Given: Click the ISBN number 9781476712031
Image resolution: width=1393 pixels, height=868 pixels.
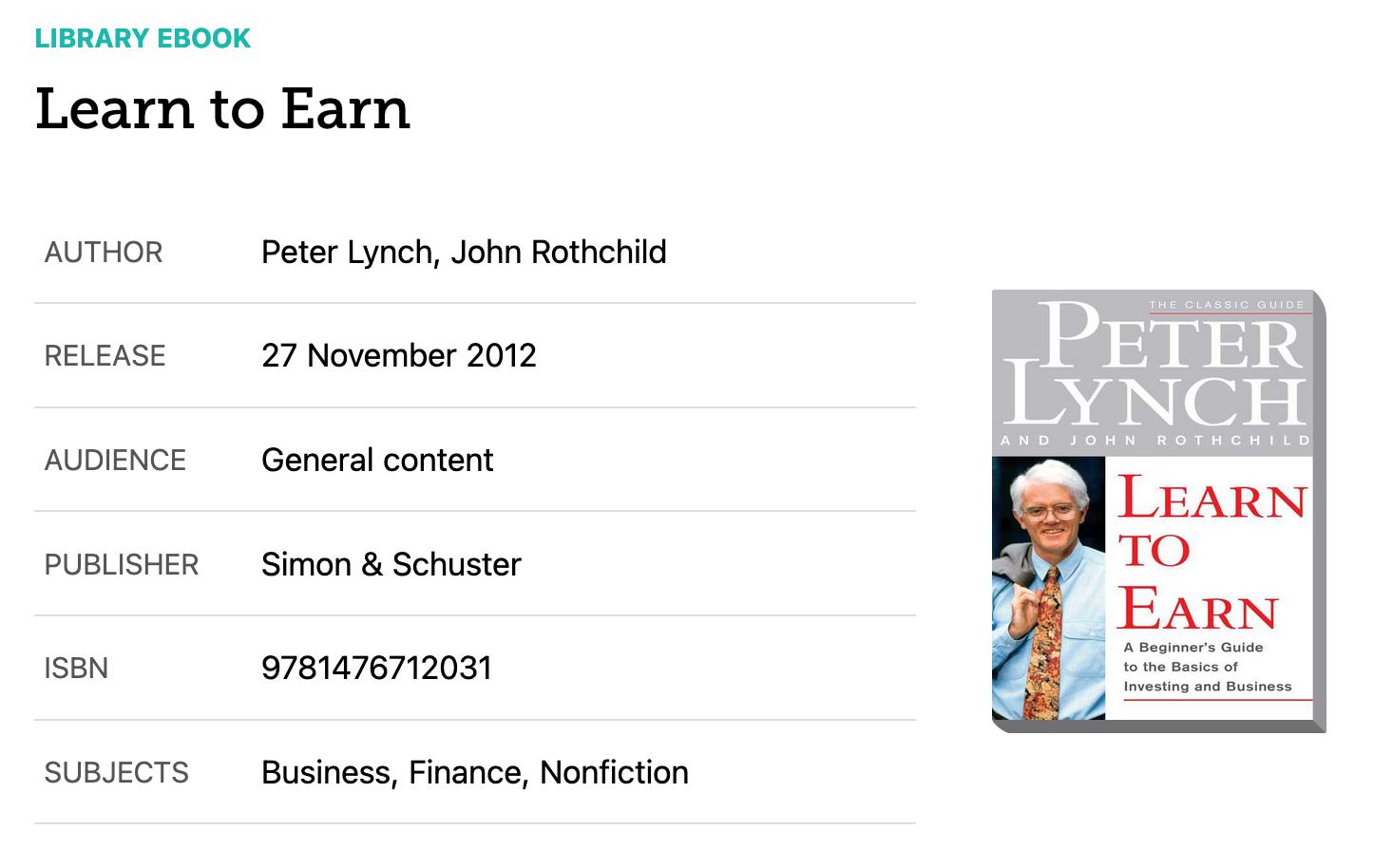Looking at the screenshot, I should [376, 669].
